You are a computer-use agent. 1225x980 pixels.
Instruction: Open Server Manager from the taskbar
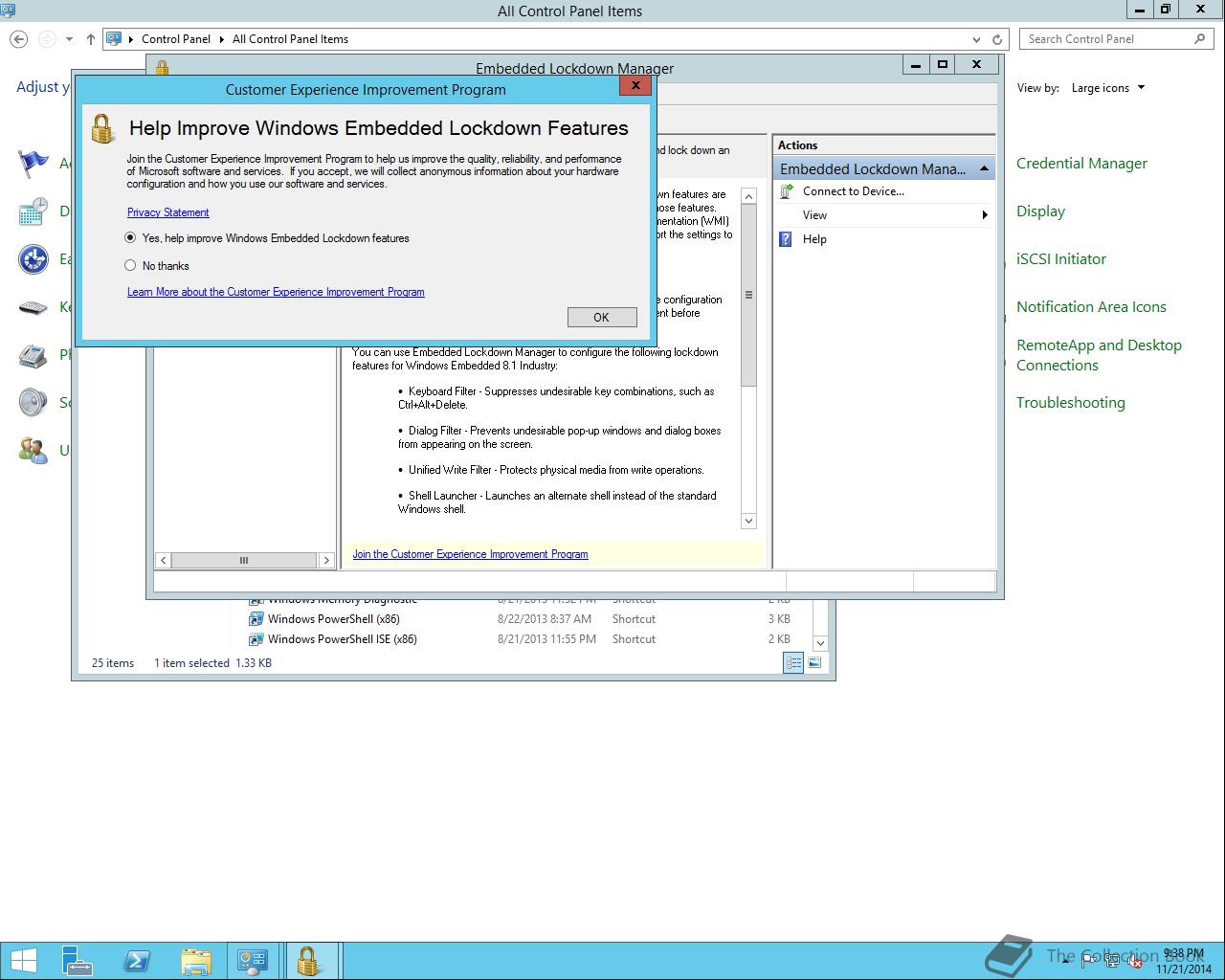click(78, 961)
